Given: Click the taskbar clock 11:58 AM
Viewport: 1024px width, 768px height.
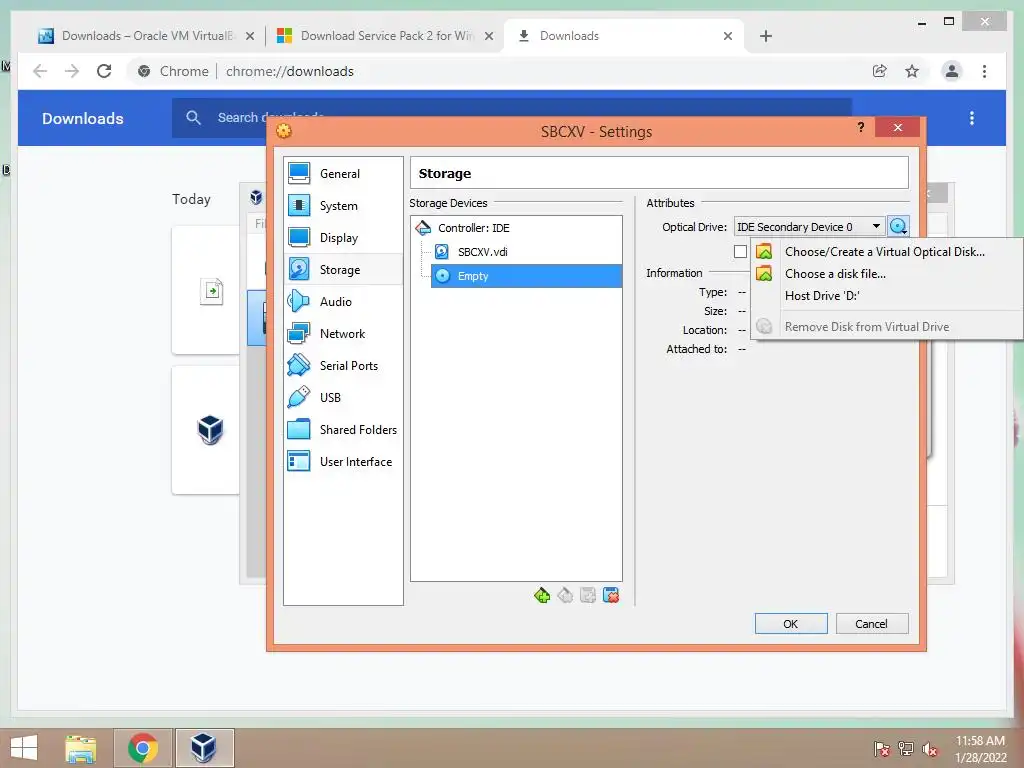Looking at the screenshot, I should pyautogui.click(x=980, y=741).
